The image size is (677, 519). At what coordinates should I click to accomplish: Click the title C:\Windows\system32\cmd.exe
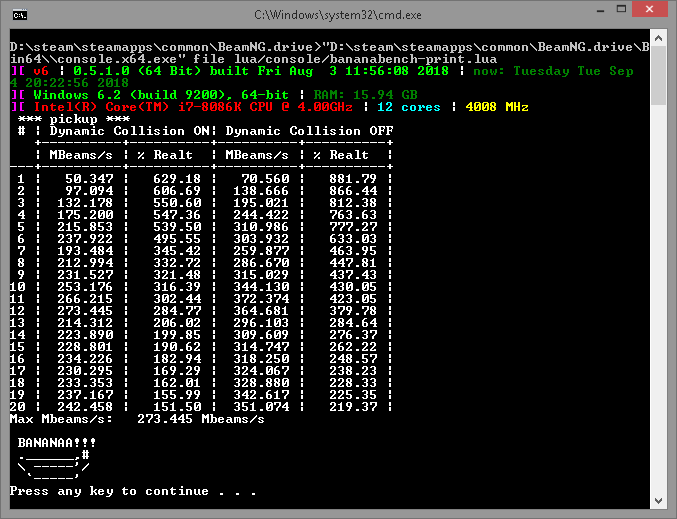click(338, 15)
